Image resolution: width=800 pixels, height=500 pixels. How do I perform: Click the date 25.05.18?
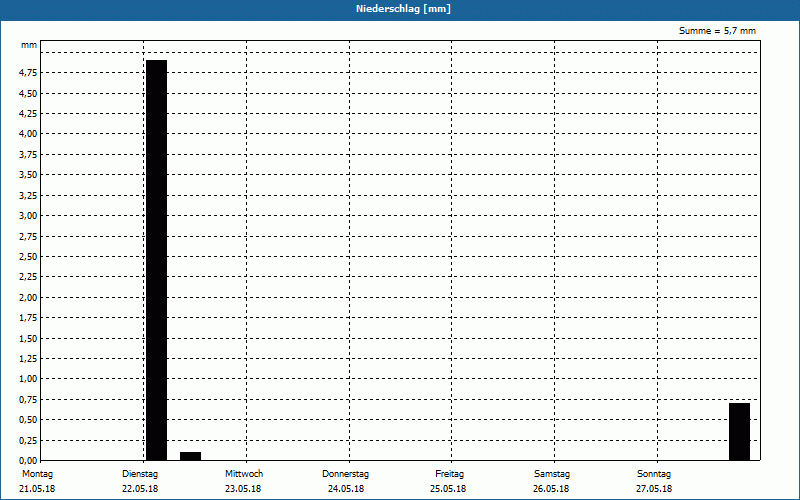coord(448,489)
